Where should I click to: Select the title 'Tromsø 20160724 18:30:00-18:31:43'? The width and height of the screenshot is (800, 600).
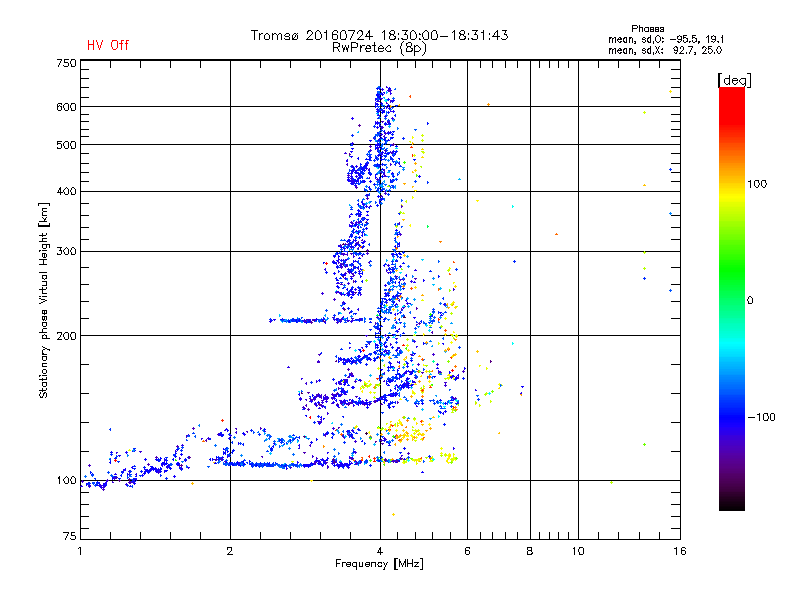click(x=380, y=35)
